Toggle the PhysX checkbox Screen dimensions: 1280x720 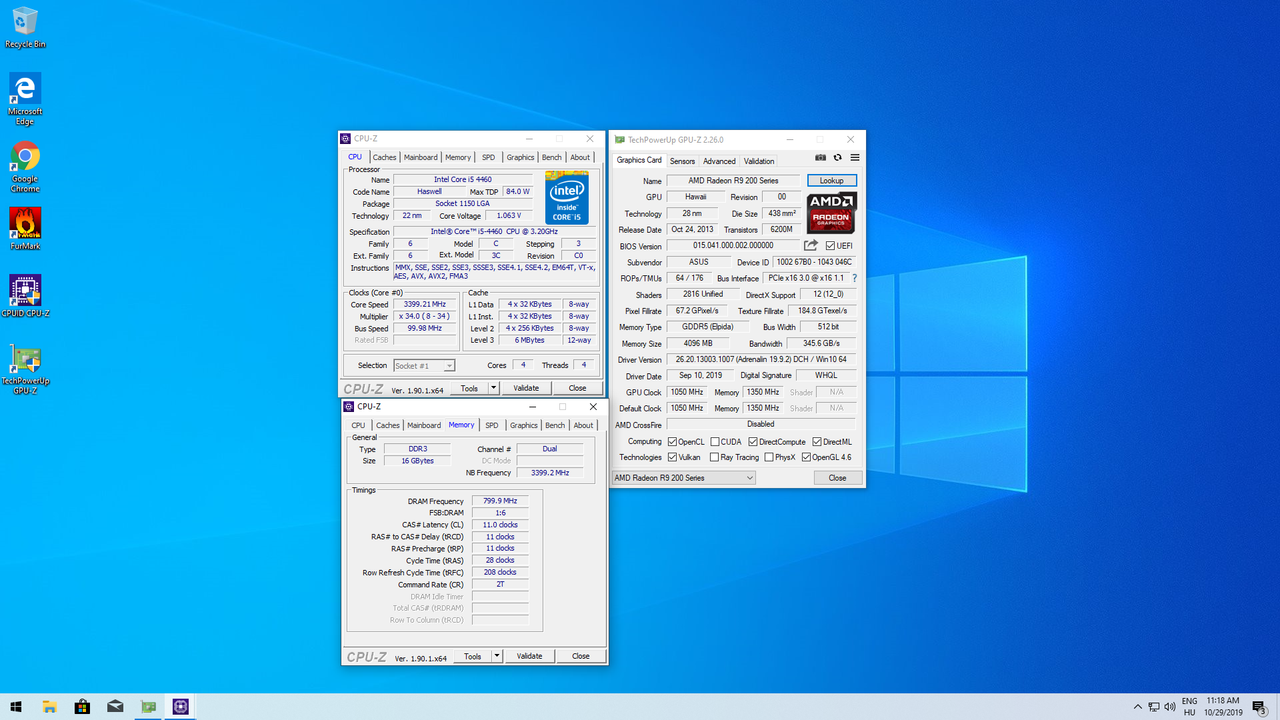coord(768,457)
